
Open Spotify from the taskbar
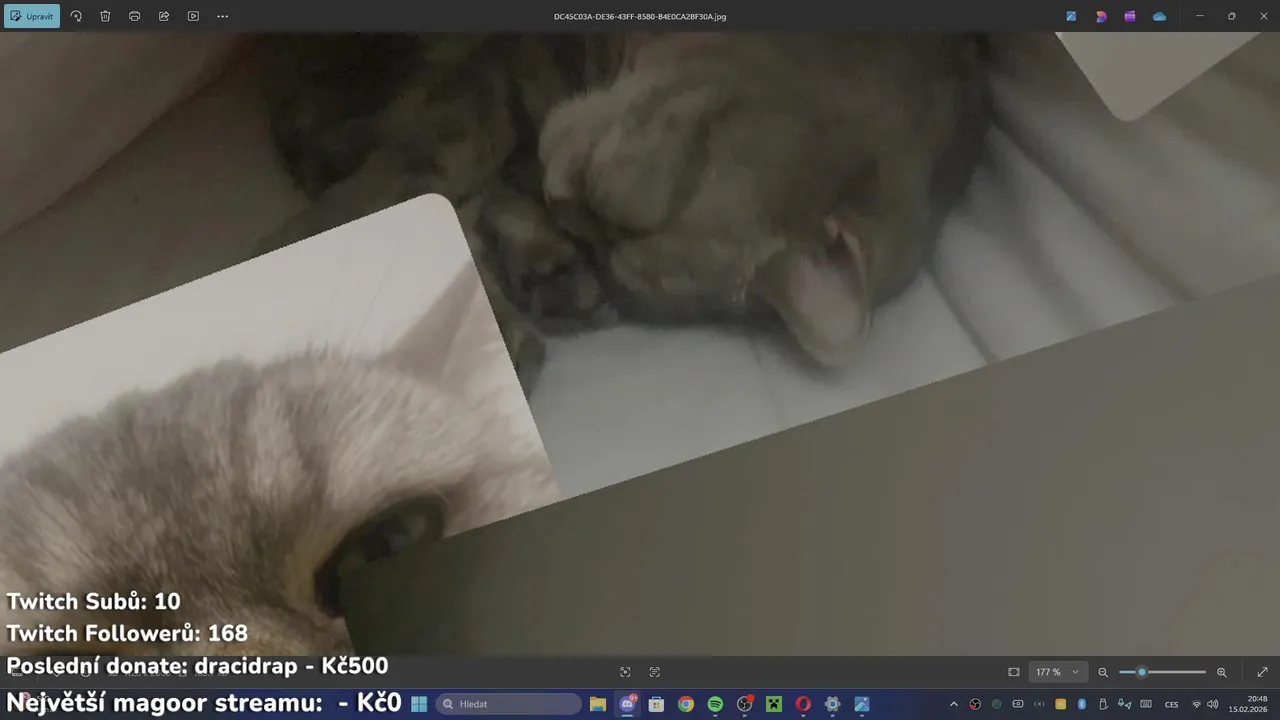pyautogui.click(x=715, y=704)
